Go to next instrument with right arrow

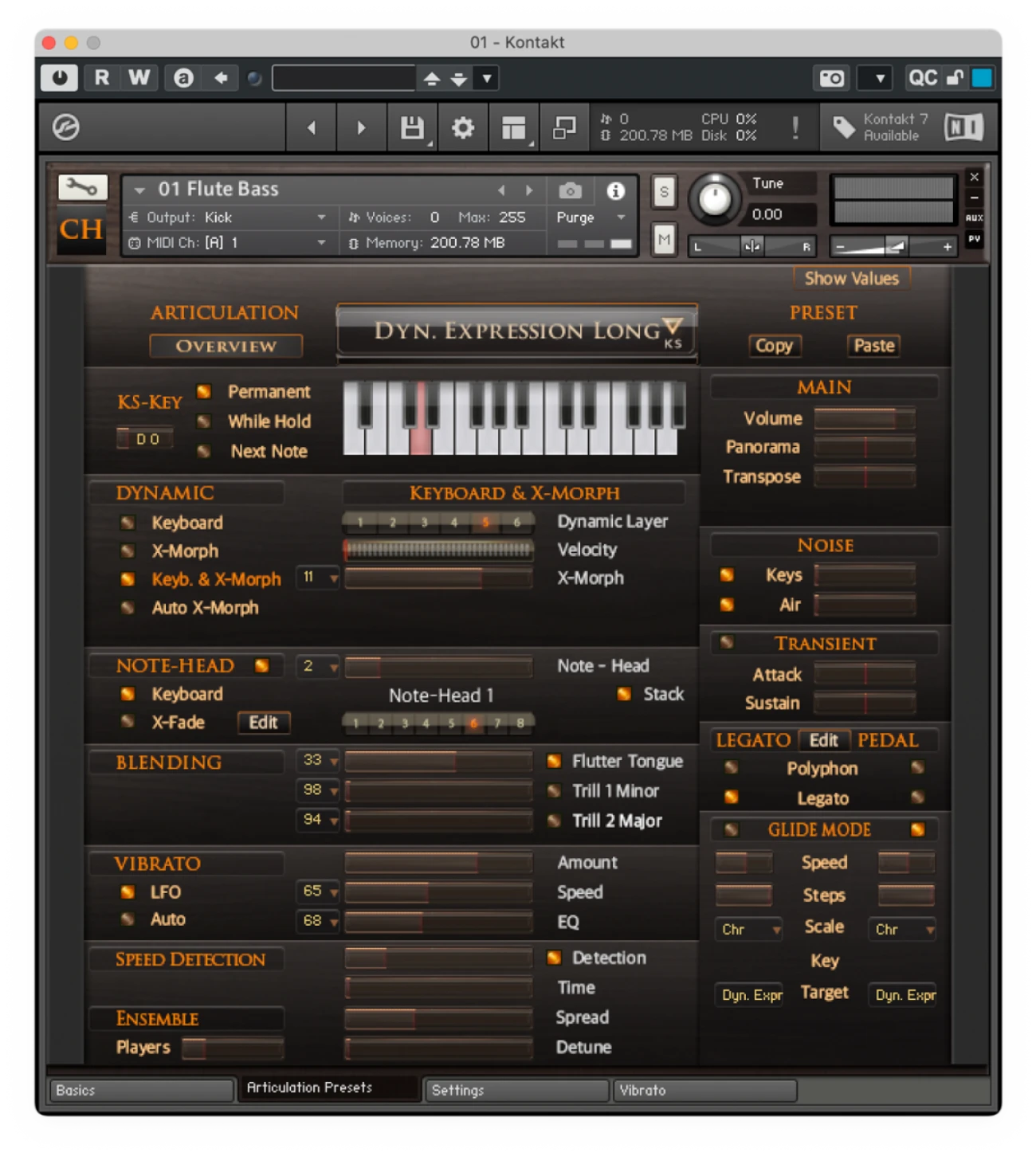tap(361, 127)
